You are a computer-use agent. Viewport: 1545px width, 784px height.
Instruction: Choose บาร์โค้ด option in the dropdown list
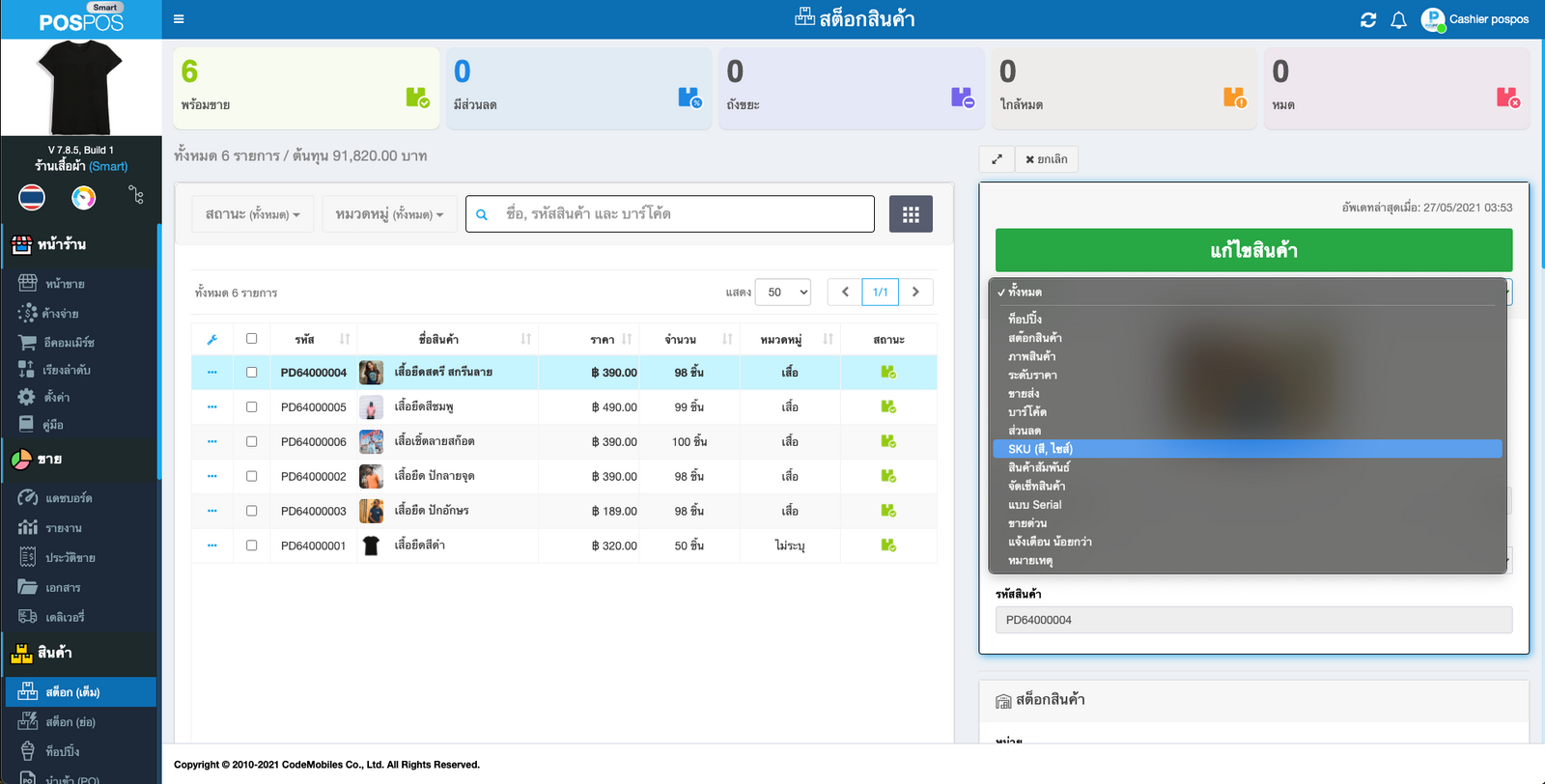pos(1027,412)
